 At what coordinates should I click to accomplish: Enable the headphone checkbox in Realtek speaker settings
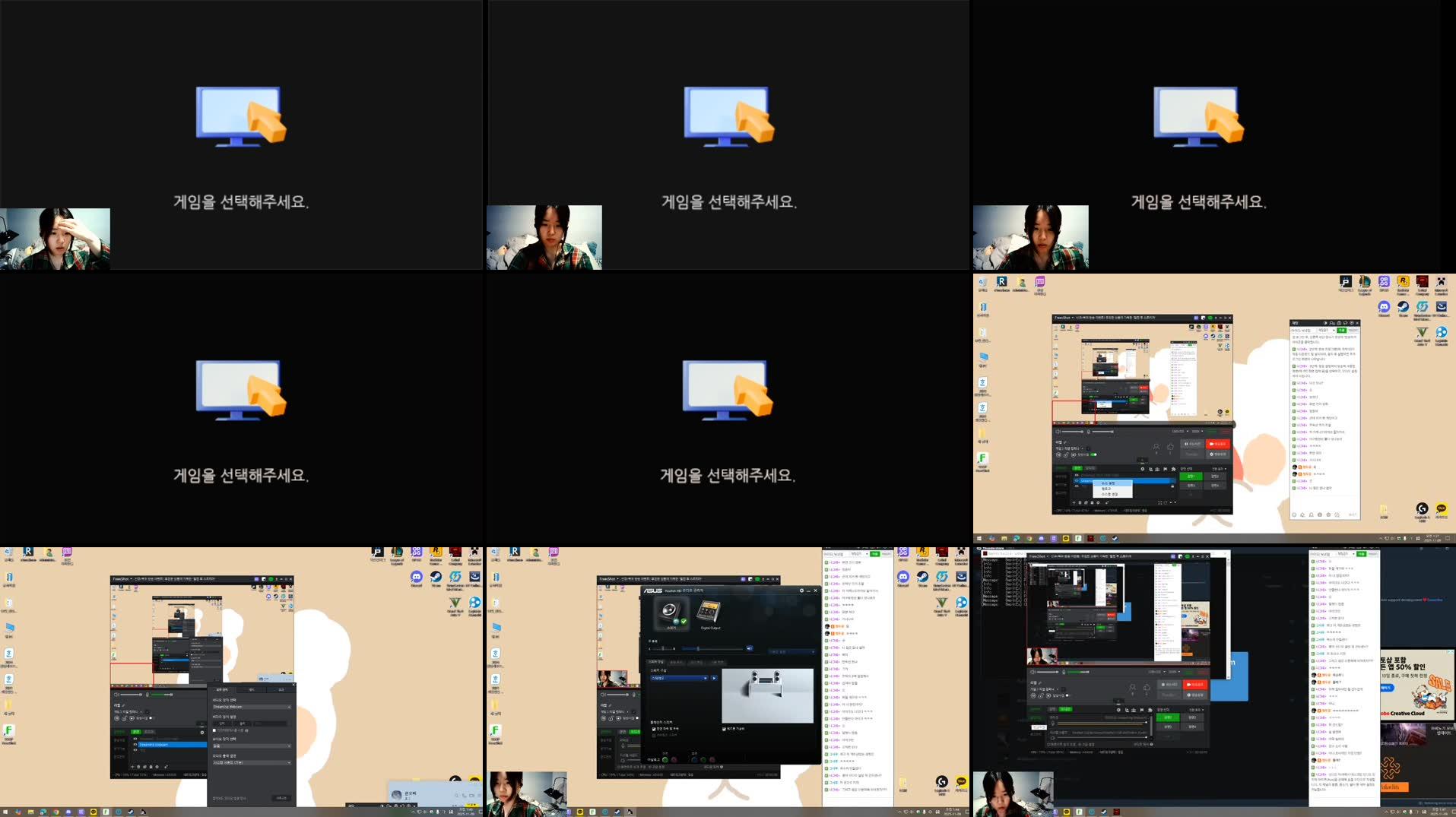tap(724, 729)
